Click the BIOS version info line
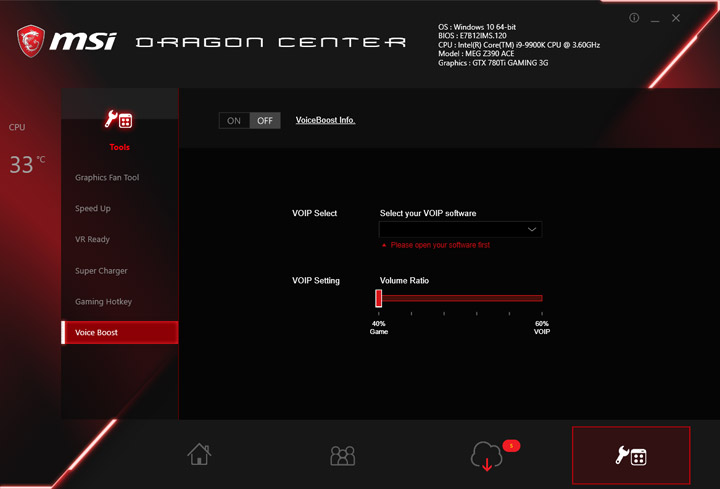The image size is (720, 489). 472,36
